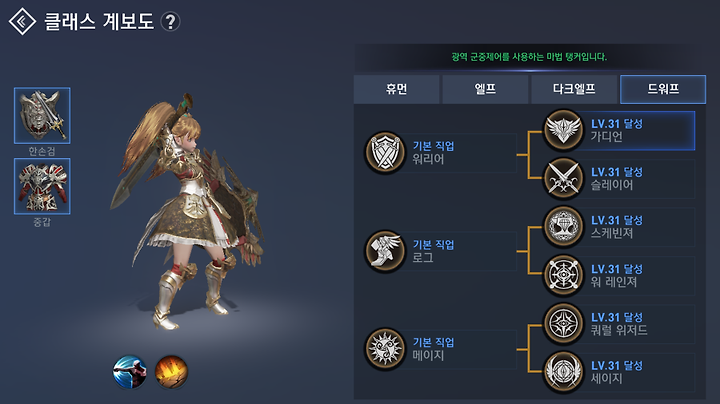
Task: Switch to the 다크엘프 race tab
Action: 574,89
